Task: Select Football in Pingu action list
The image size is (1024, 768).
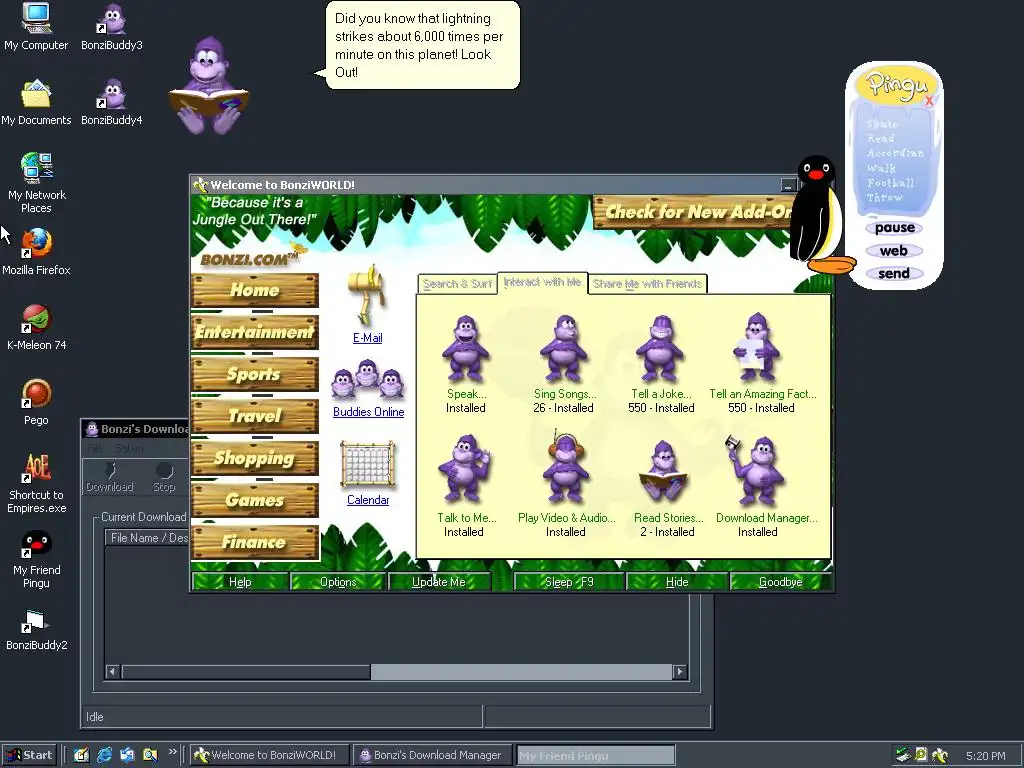Action: pyautogui.click(x=891, y=183)
